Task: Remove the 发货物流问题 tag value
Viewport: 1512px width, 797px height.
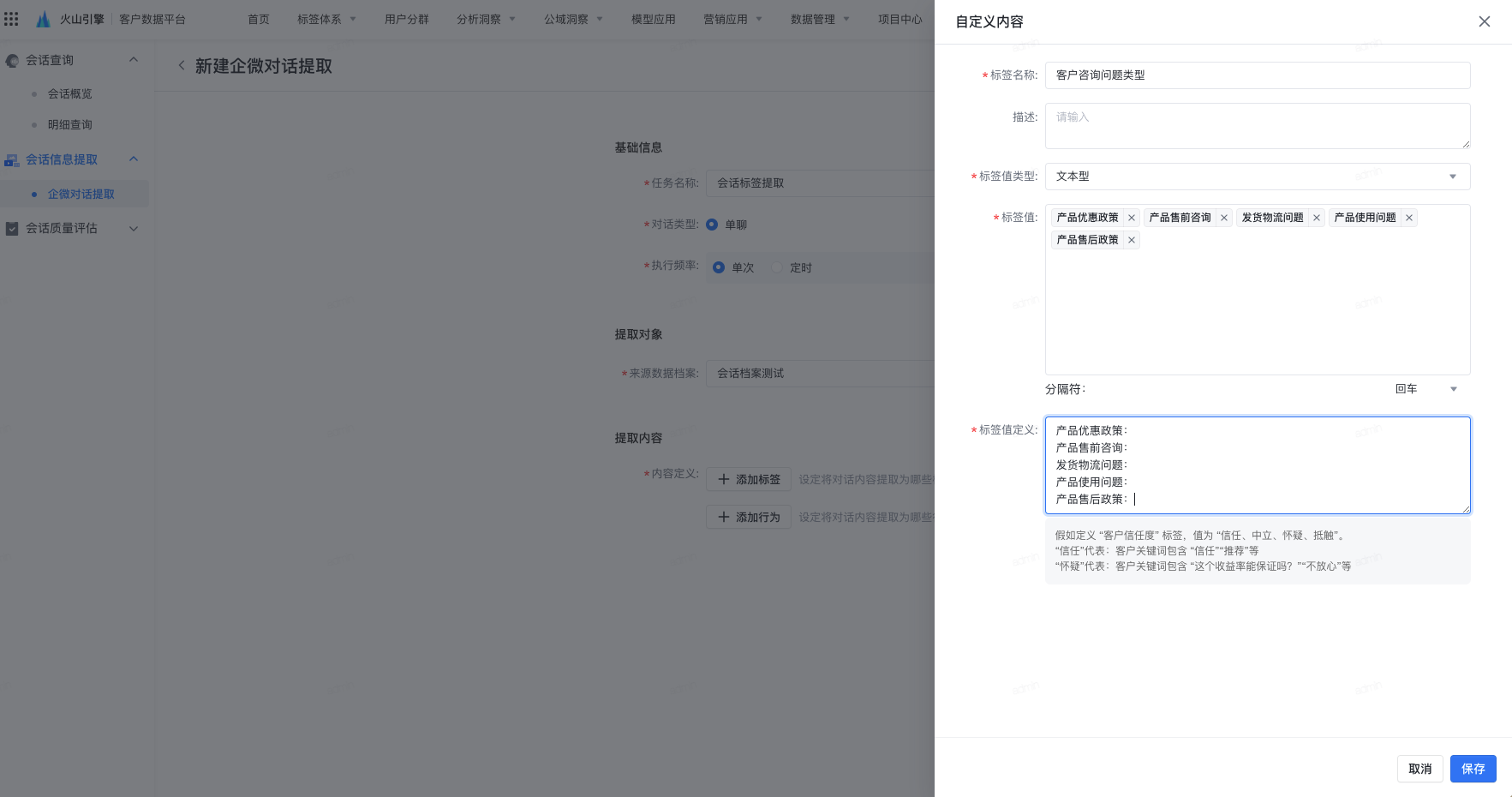Action: click(x=1317, y=218)
